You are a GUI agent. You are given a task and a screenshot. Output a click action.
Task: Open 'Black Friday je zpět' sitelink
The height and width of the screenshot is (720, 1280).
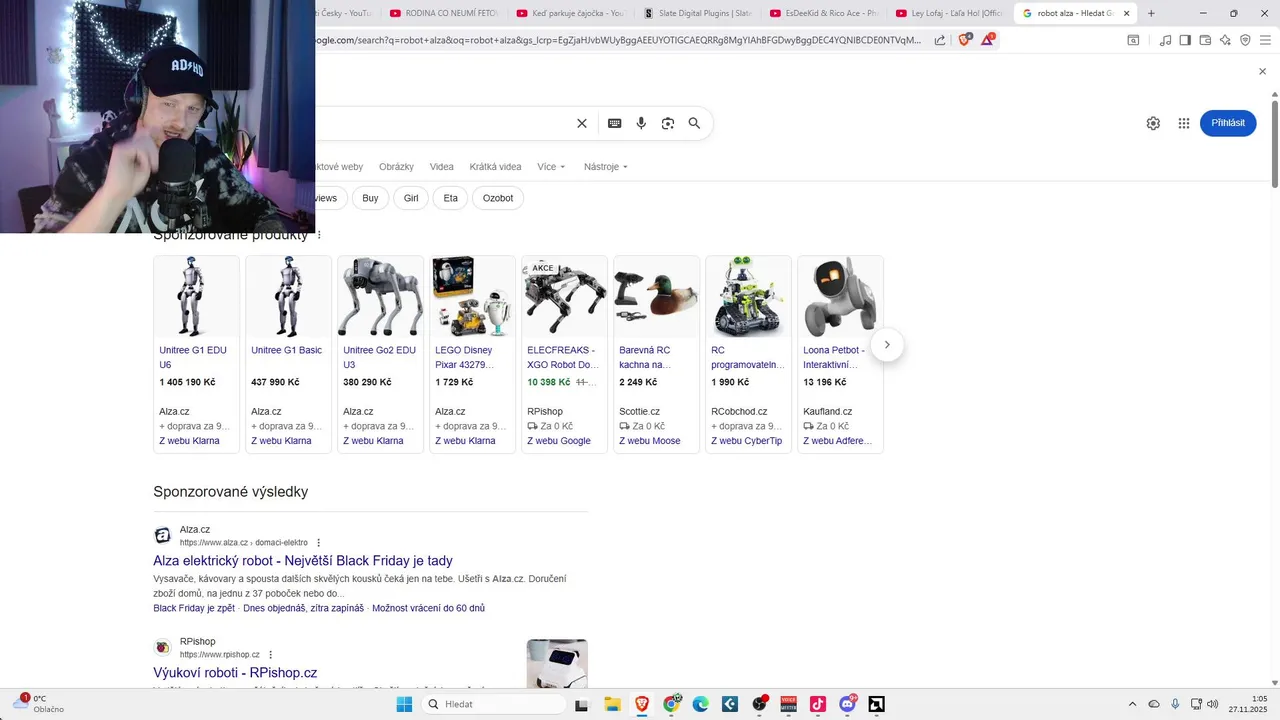(x=194, y=608)
